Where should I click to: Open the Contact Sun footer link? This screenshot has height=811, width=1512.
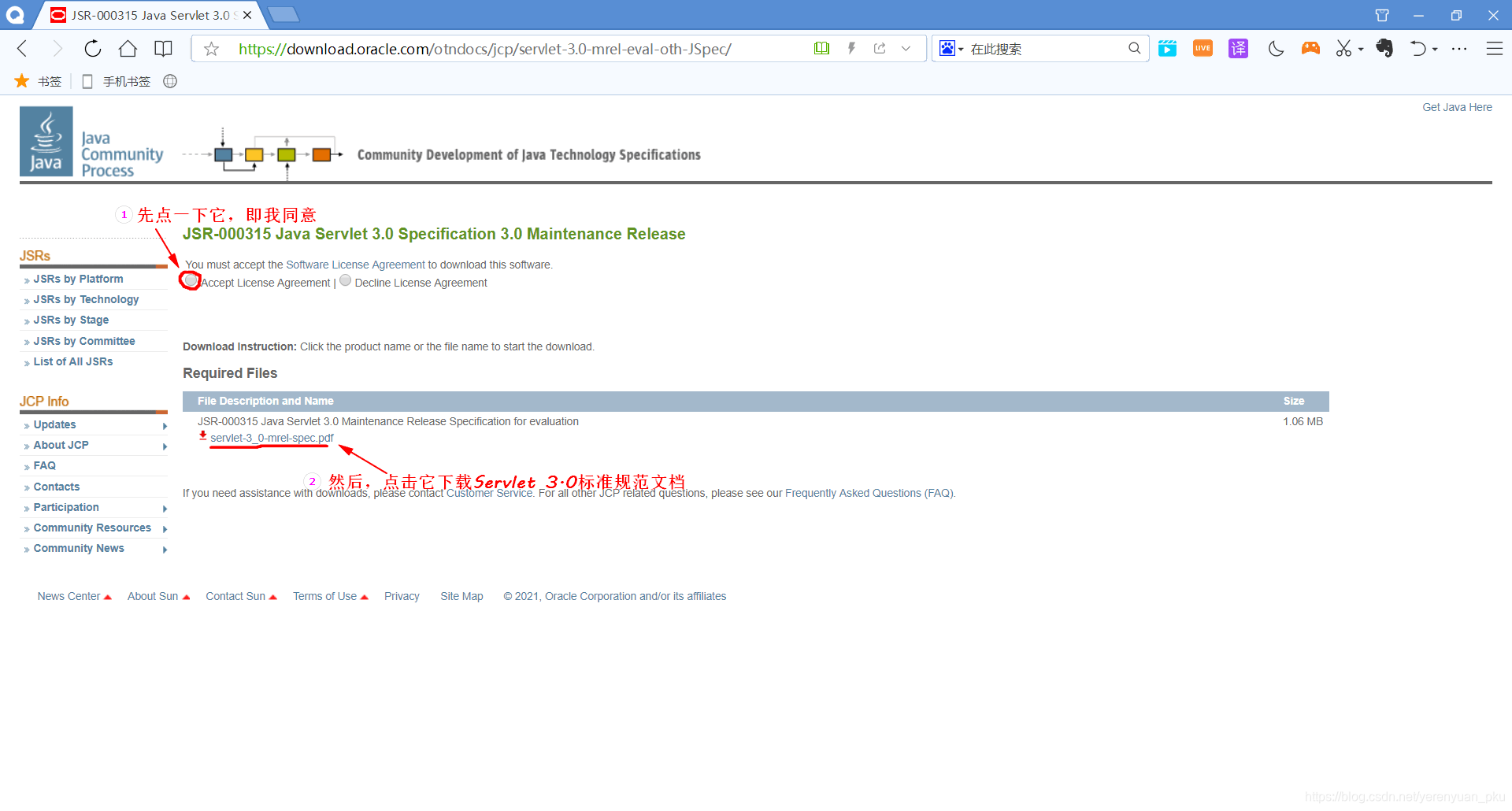[235, 596]
